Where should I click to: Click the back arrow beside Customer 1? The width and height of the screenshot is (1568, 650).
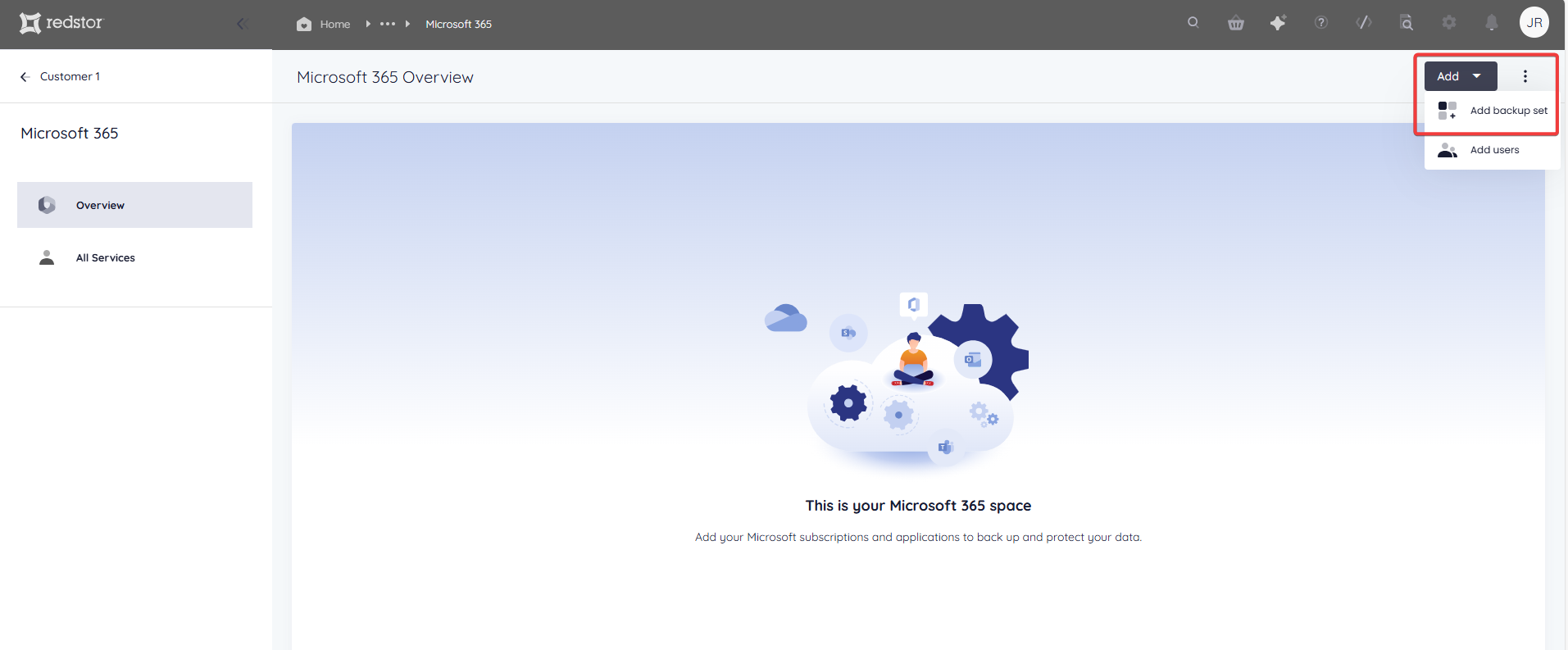(x=25, y=76)
